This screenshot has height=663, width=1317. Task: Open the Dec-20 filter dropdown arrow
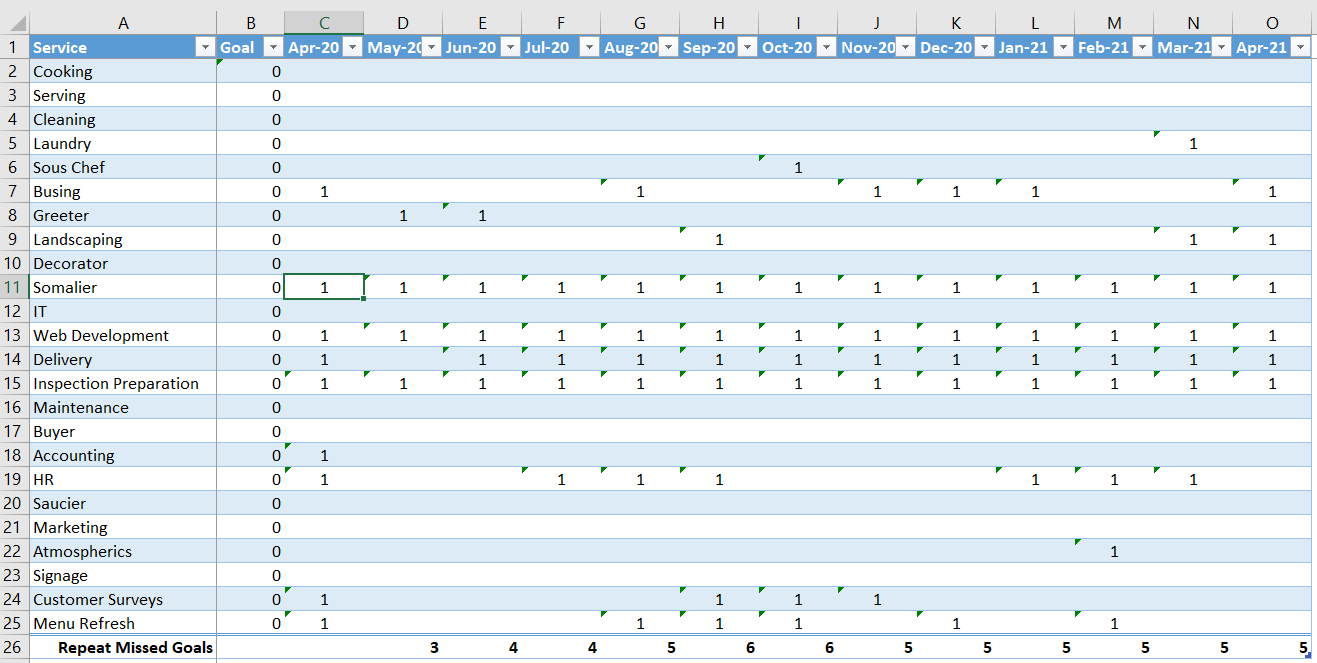coord(984,47)
